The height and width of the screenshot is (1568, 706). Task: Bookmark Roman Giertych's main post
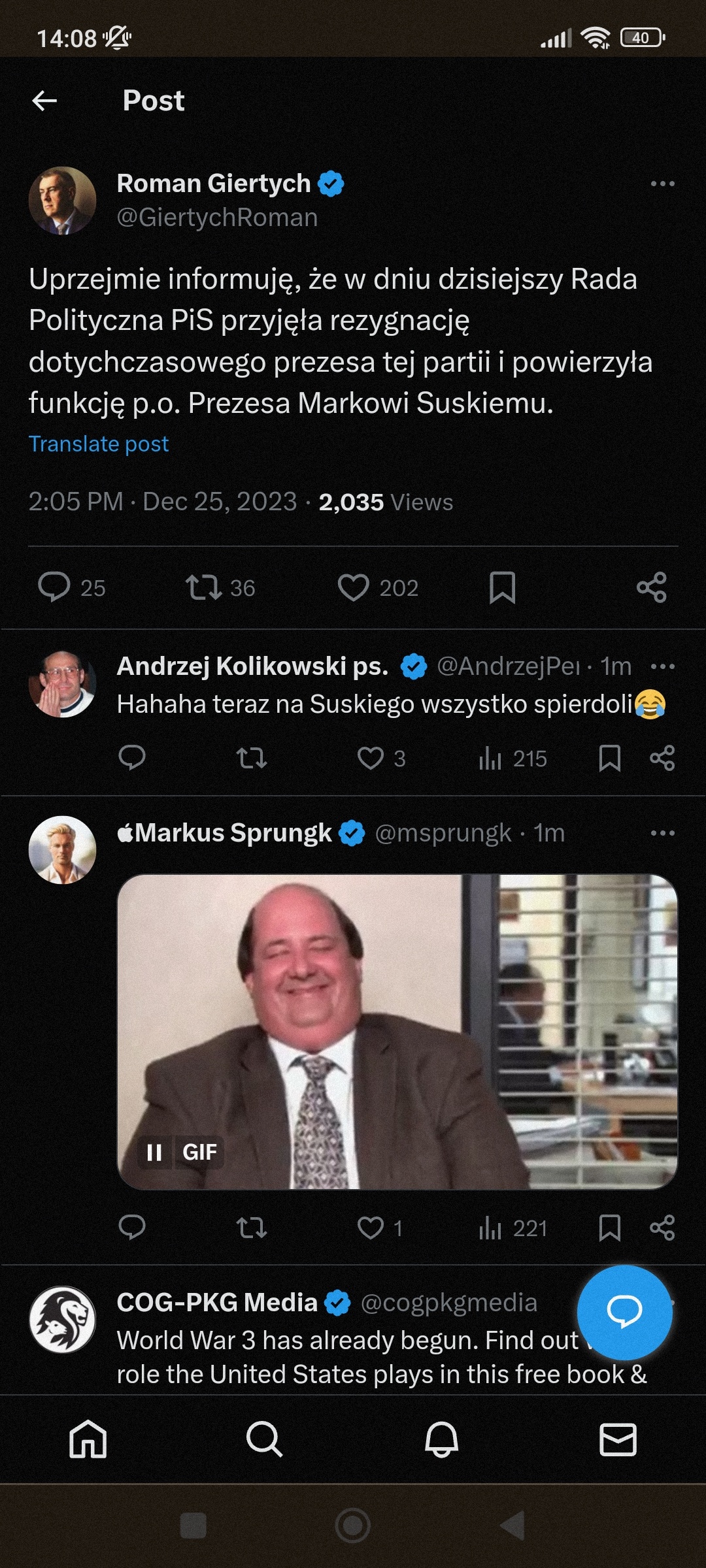point(502,587)
